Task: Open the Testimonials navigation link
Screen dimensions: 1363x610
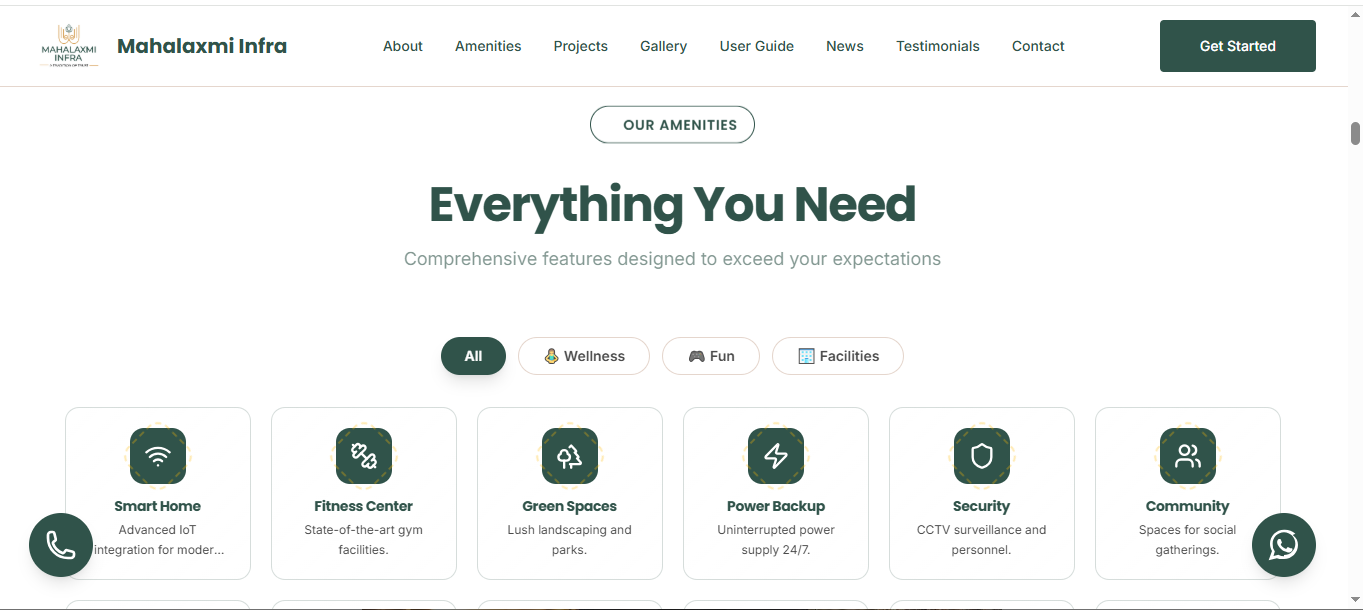Action: [938, 46]
